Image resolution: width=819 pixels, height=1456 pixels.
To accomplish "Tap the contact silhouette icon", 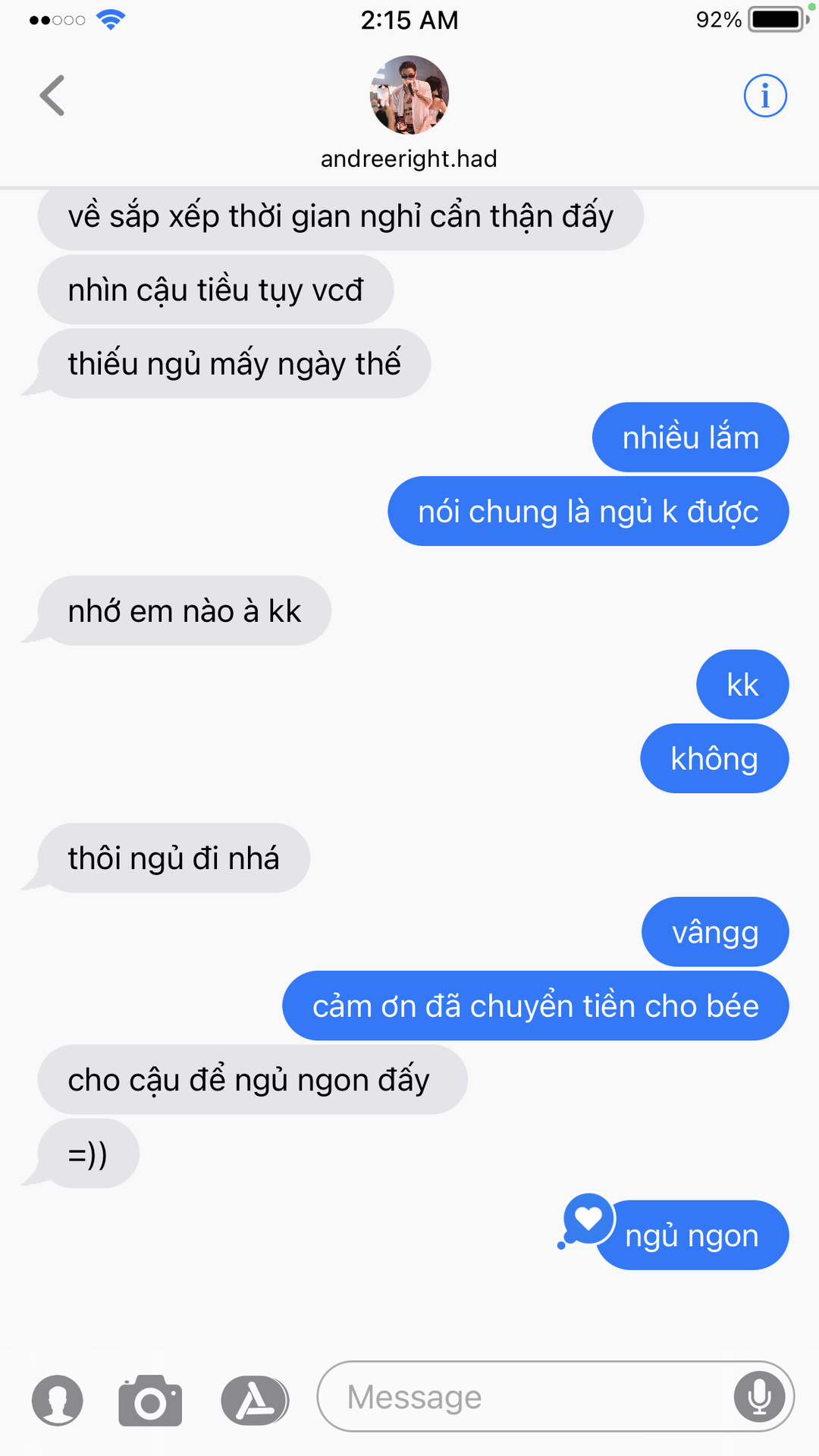I will coord(58,1400).
